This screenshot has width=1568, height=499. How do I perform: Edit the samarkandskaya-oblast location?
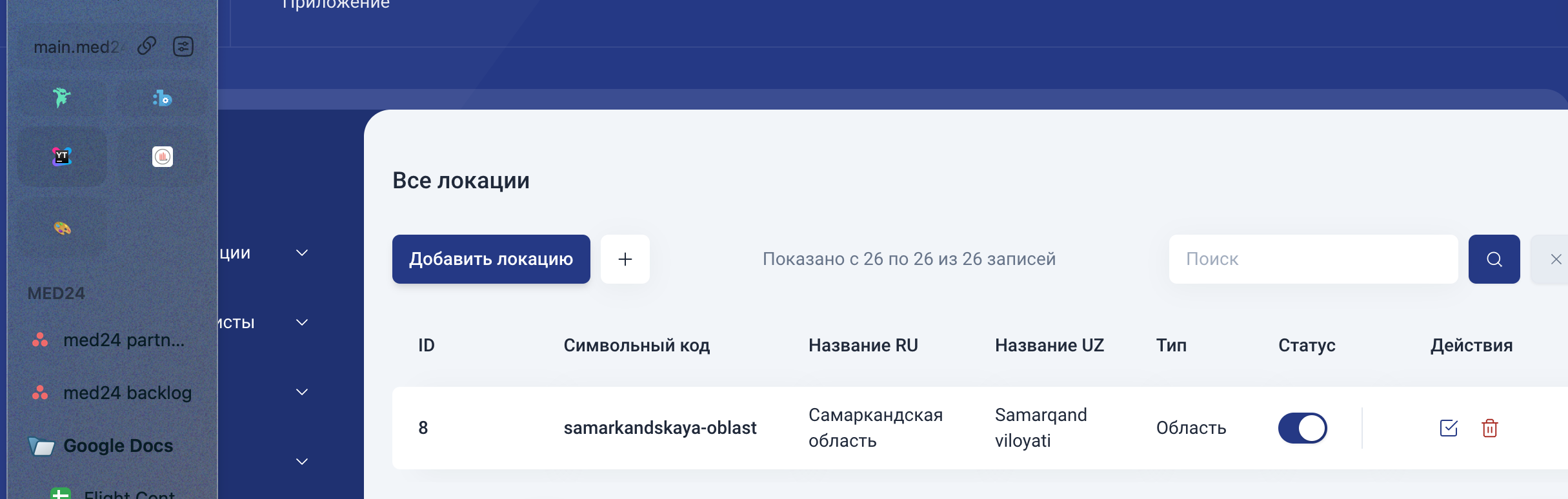[1449, 428]
